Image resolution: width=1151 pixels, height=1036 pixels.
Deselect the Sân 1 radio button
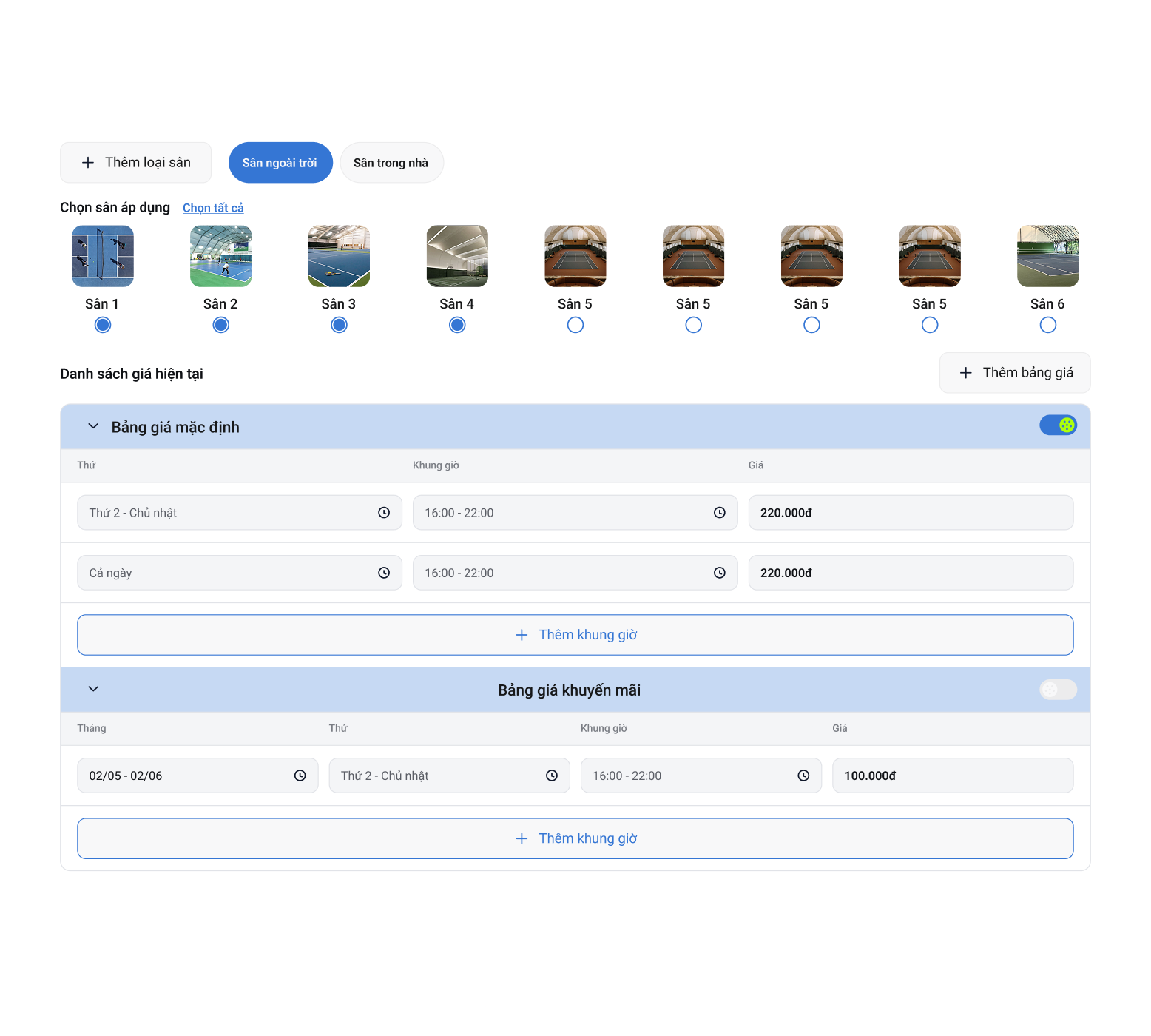pos(103,325)
